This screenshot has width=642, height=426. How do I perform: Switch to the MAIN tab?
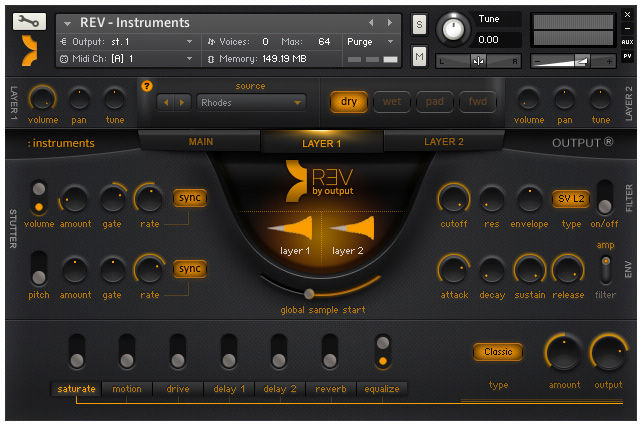click(201, 142)
